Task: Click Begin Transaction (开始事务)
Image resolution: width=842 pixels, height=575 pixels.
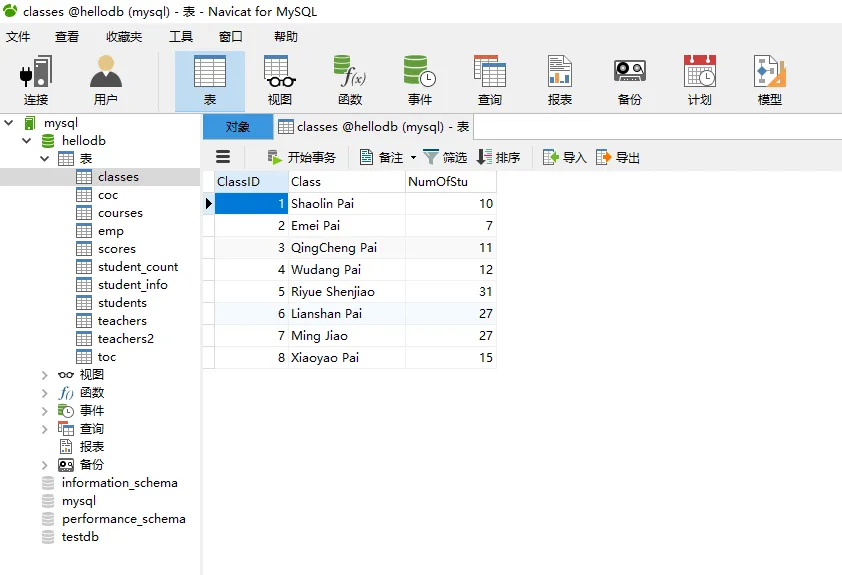Action: point(302,157)
